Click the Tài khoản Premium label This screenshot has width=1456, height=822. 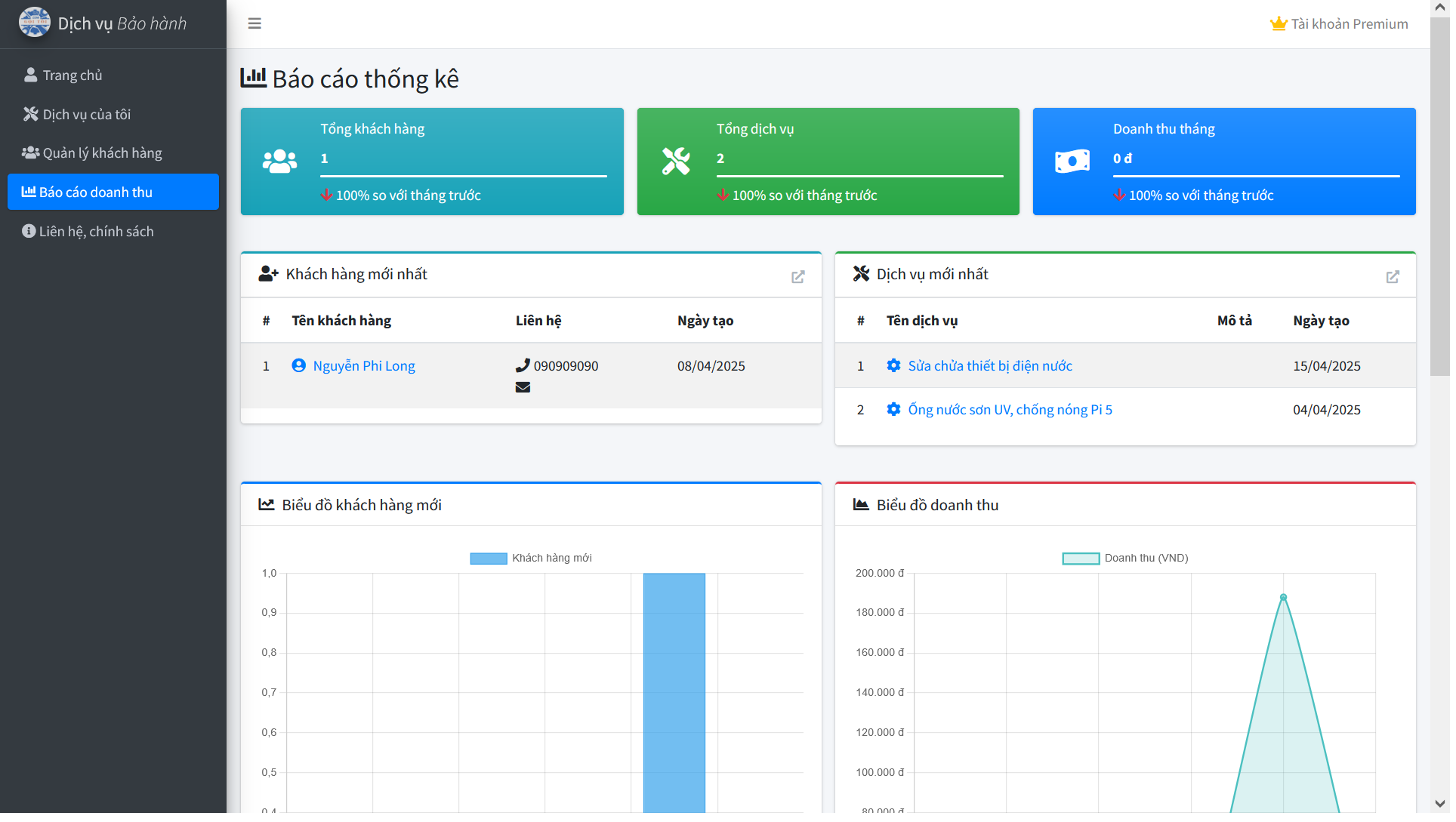click(1349, 24)
